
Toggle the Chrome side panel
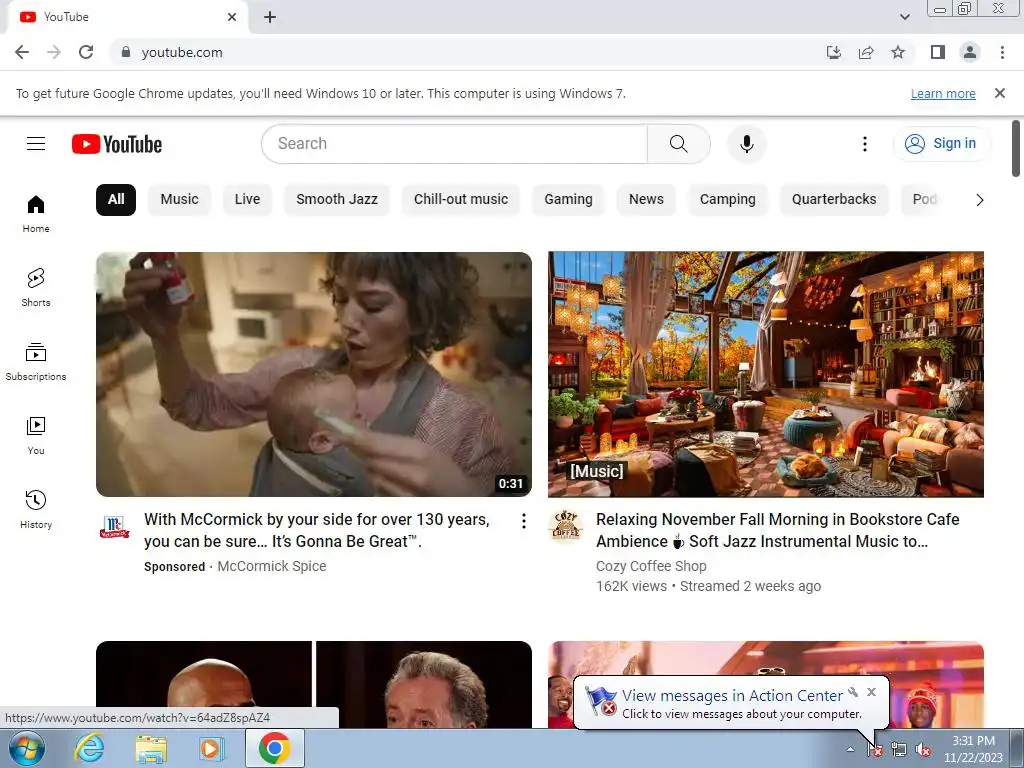[x=938, y=52]
